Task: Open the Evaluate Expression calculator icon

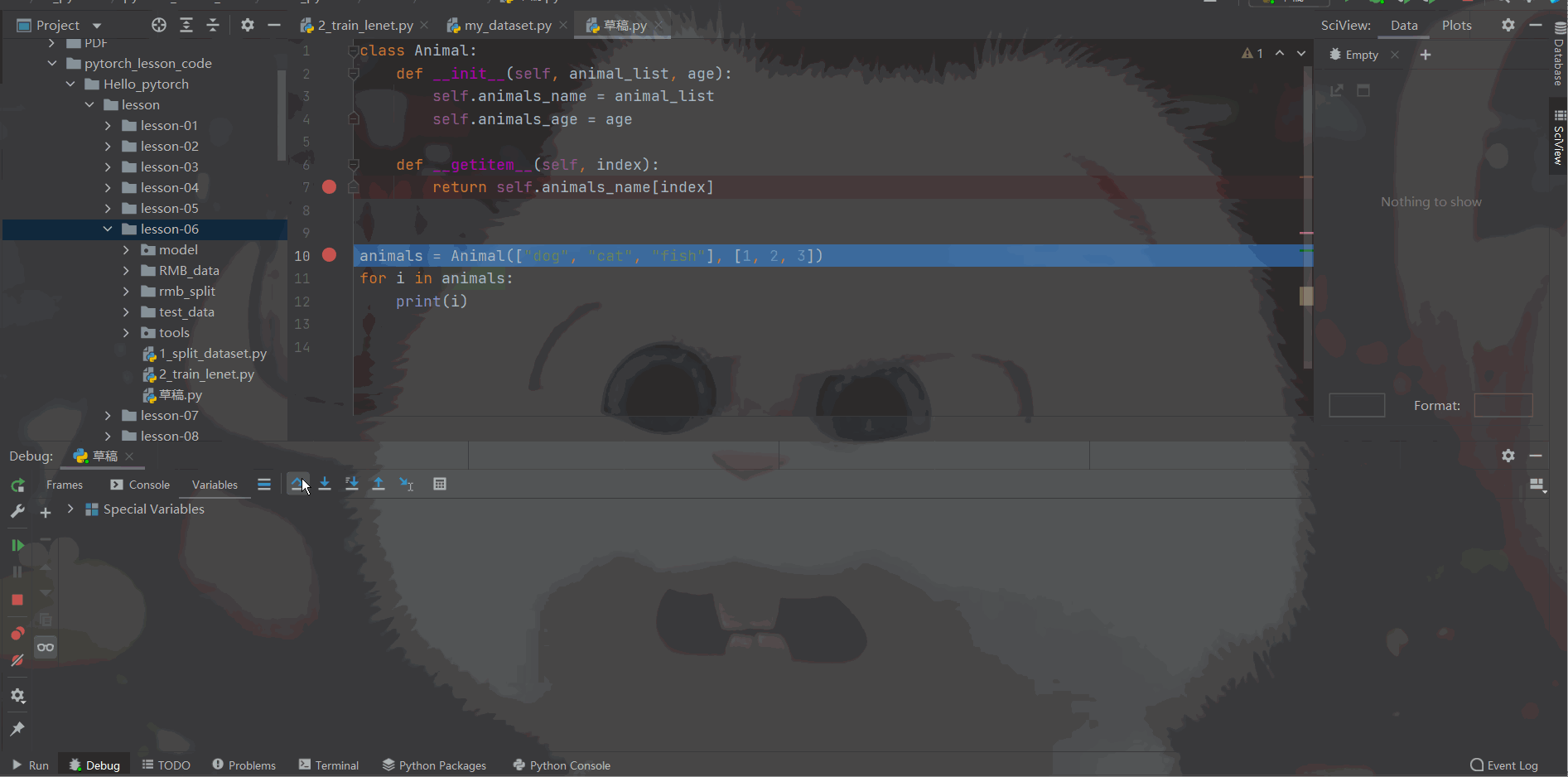Action: 440,484
